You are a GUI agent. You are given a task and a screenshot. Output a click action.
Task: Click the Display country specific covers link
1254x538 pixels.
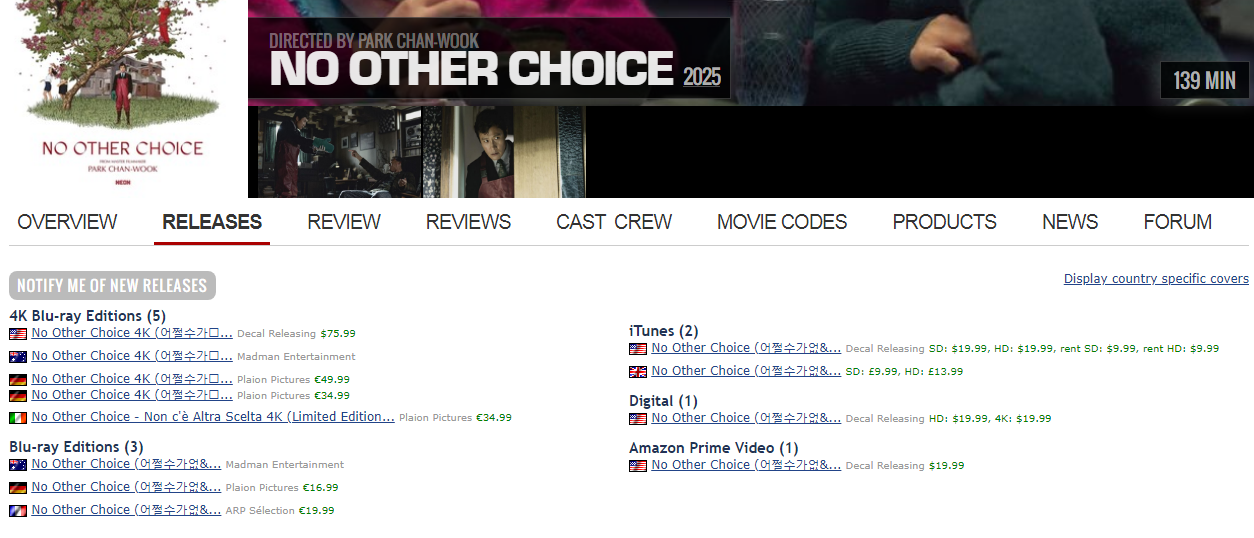(x=1156, y=279)
